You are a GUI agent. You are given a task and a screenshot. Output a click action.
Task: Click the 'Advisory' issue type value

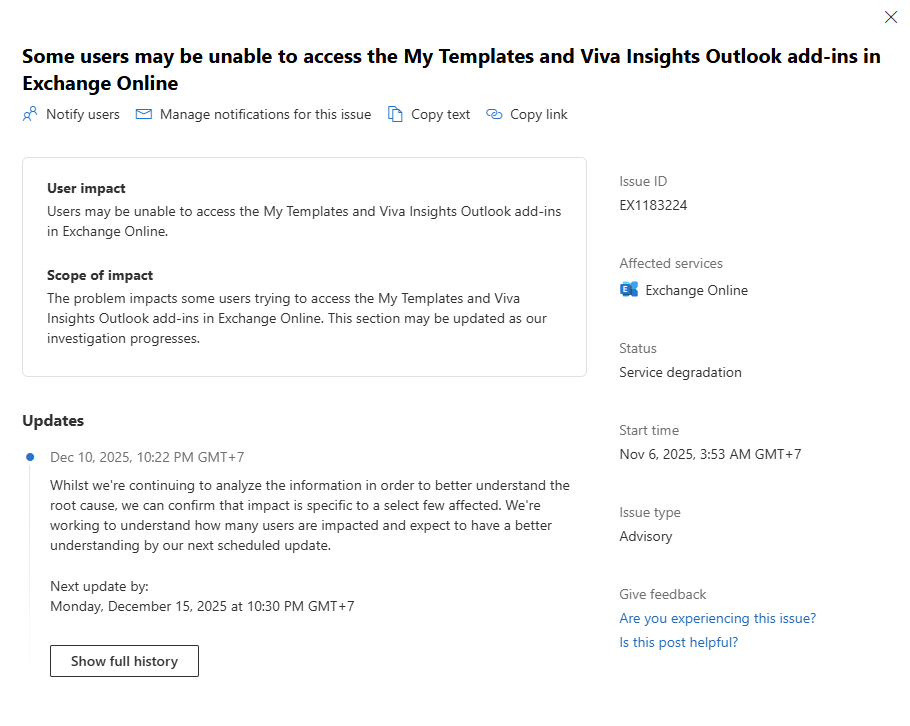pos(646,536)
